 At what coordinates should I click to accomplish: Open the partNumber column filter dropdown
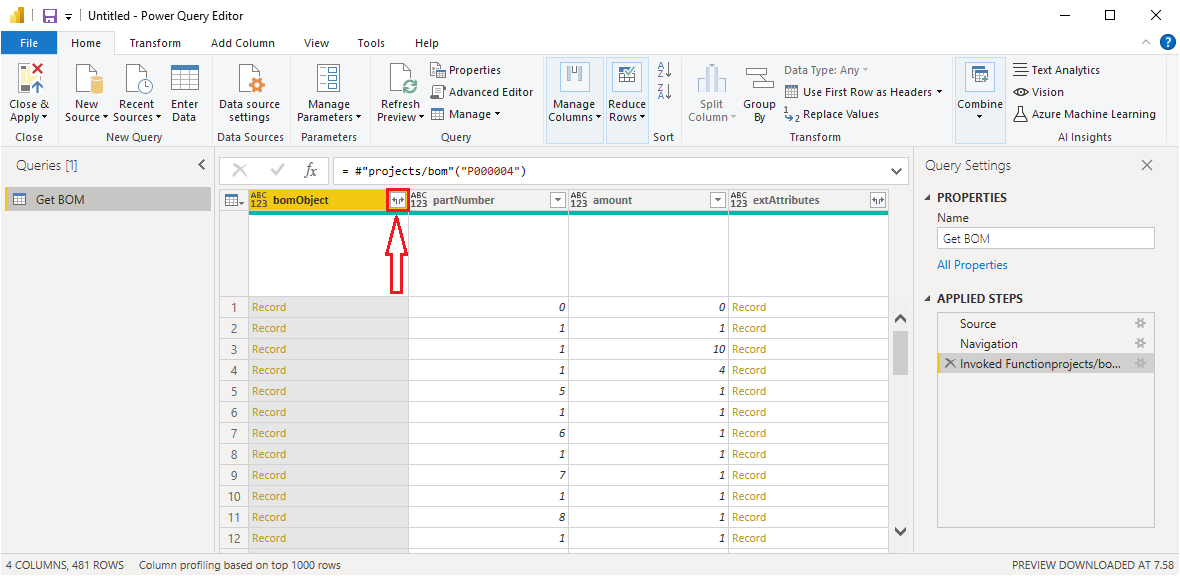point(557,200)
